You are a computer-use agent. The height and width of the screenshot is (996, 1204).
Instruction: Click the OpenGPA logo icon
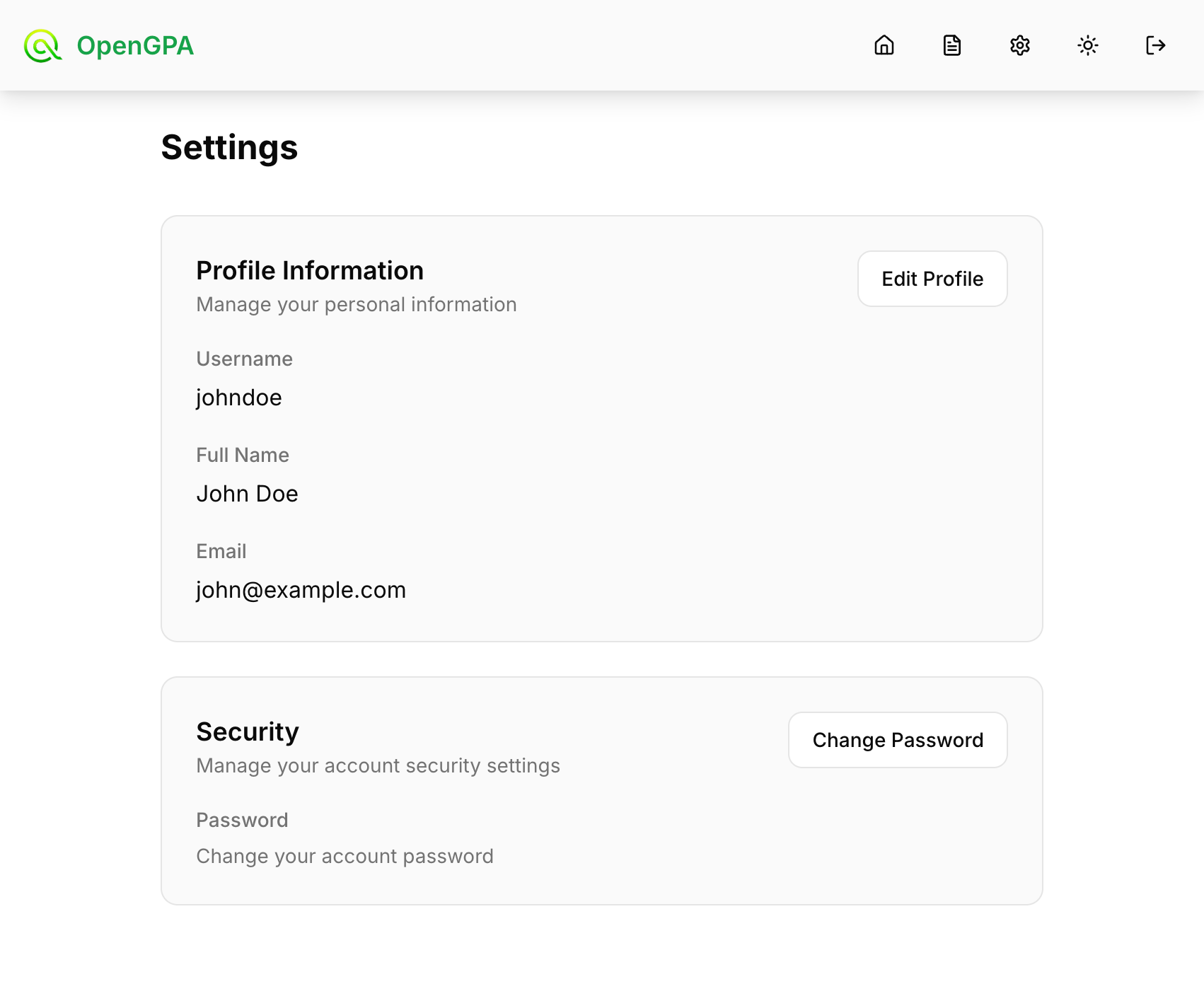coord(42,46)
